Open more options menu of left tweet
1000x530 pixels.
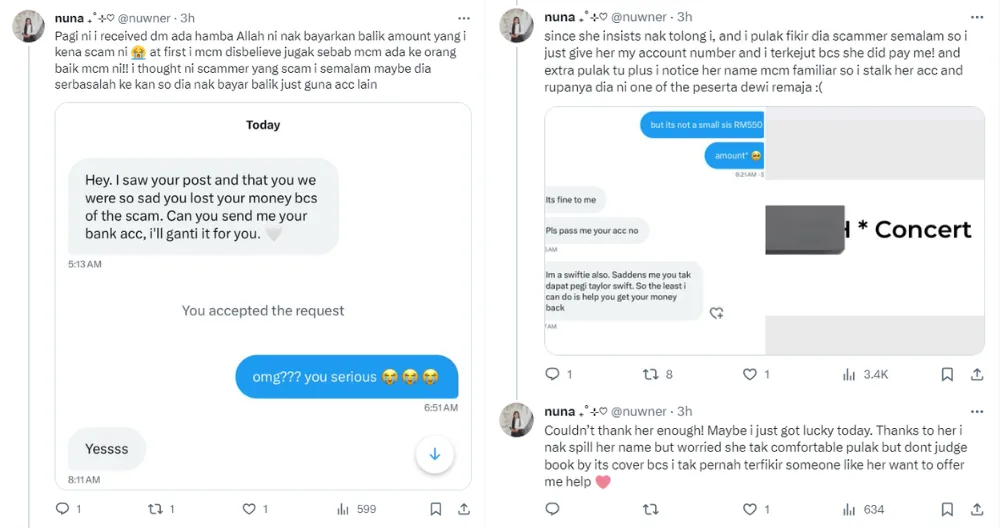(464, 18)
